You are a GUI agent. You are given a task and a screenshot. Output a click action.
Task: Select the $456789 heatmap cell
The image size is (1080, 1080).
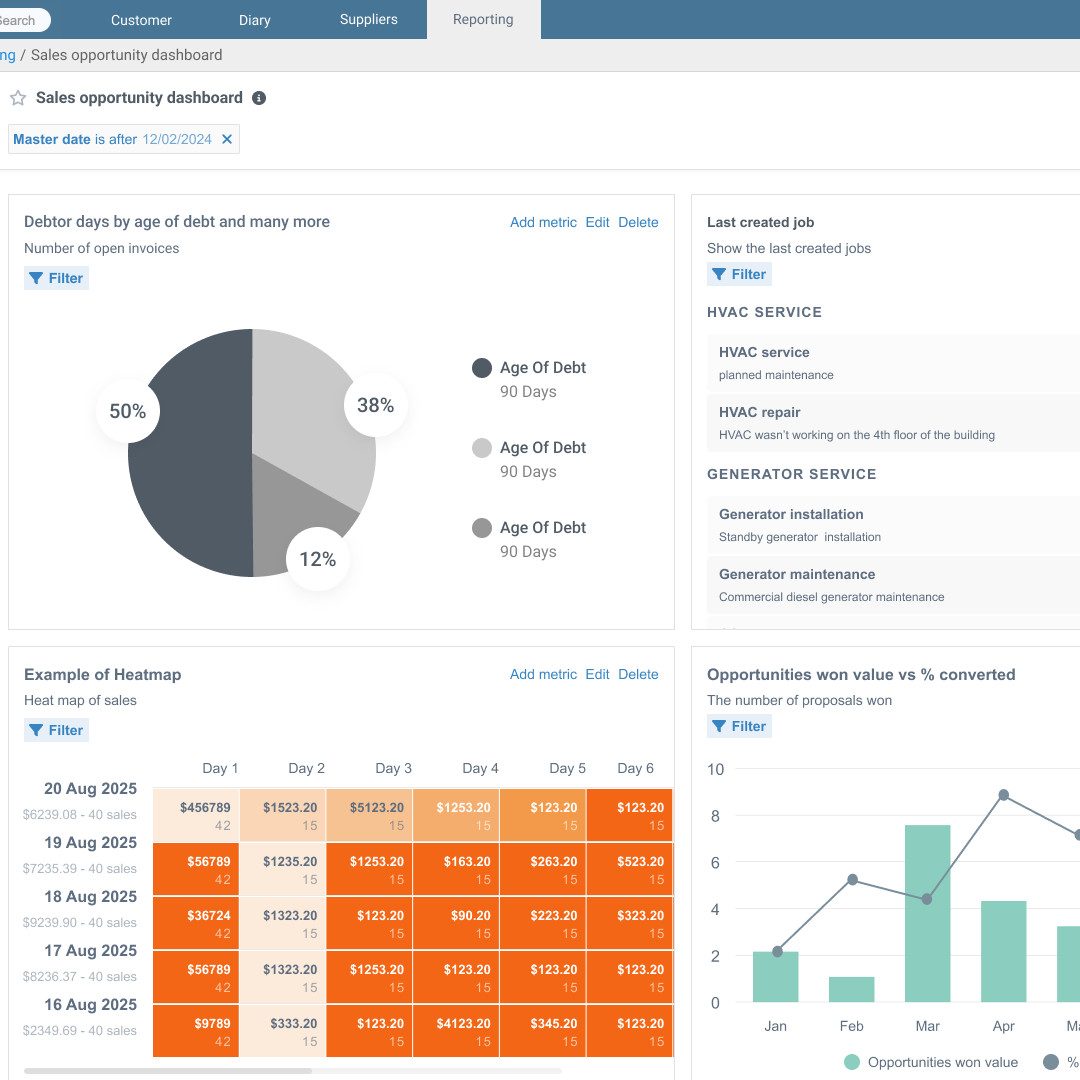tap(196, 815)
